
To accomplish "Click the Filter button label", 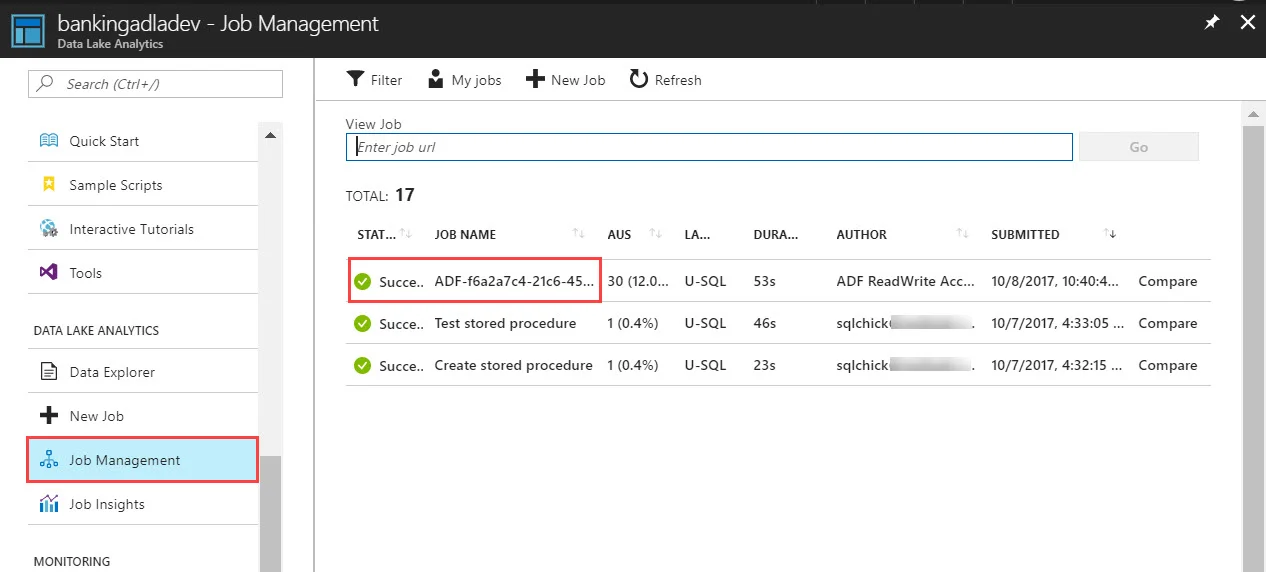I will (x=386, y=80).
